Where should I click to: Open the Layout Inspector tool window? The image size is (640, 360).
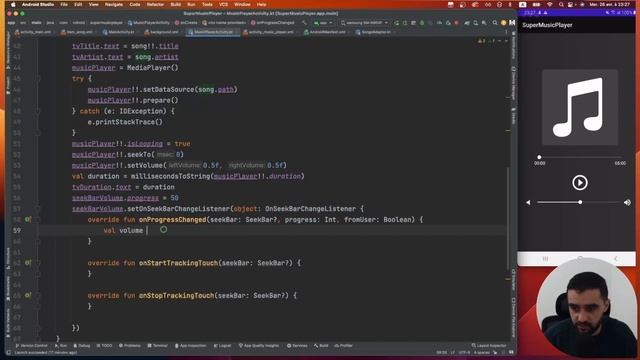click(x=489, y=346)
